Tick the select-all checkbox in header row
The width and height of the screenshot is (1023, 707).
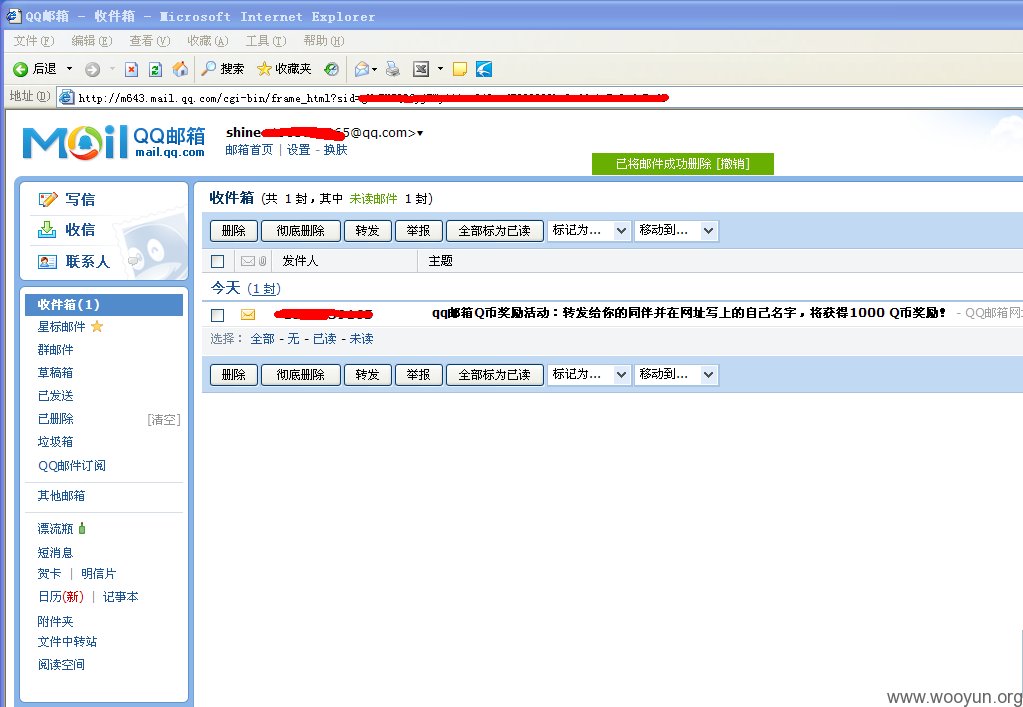coord(218,262)
